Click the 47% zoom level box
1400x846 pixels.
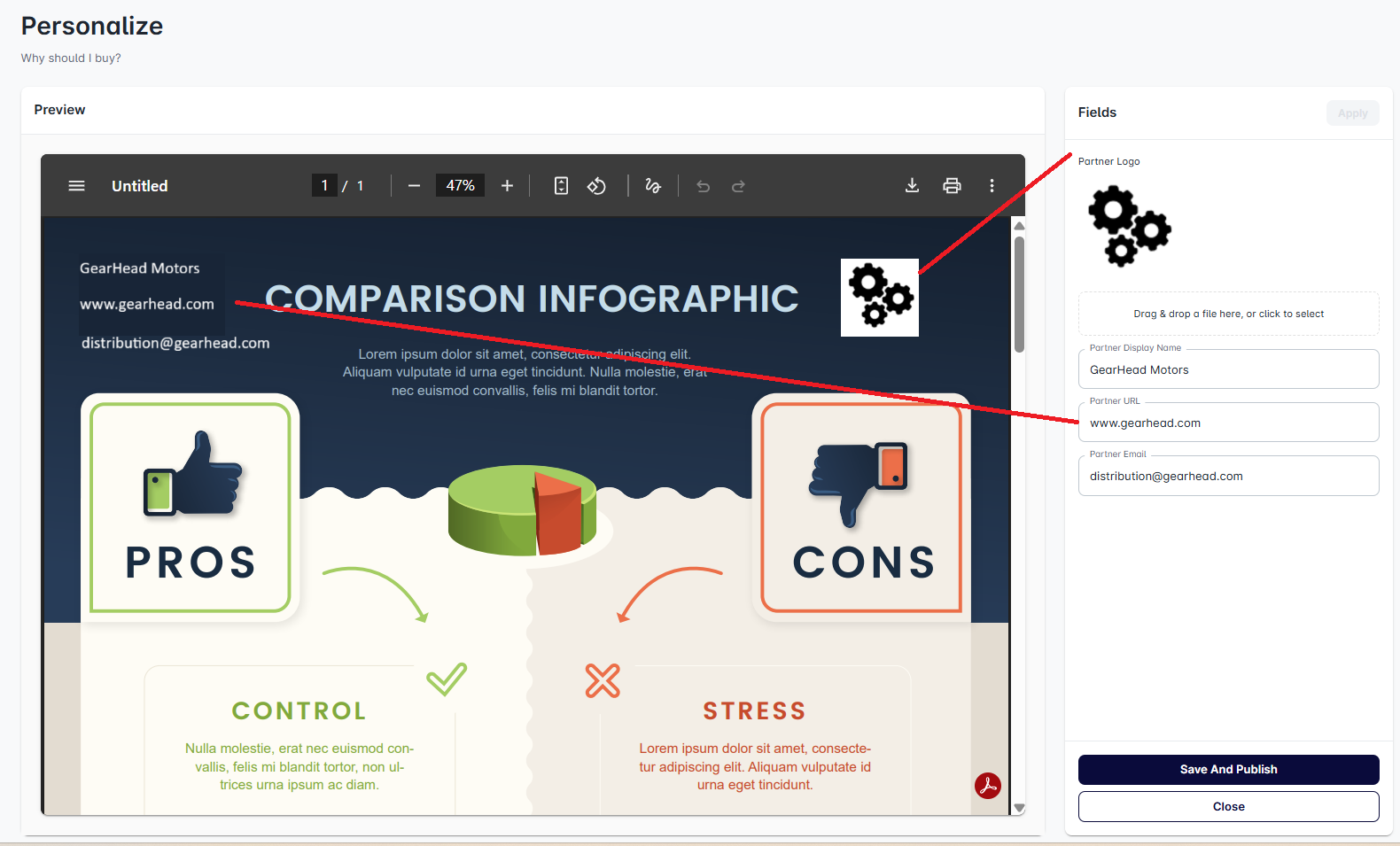tap(460, 186)
